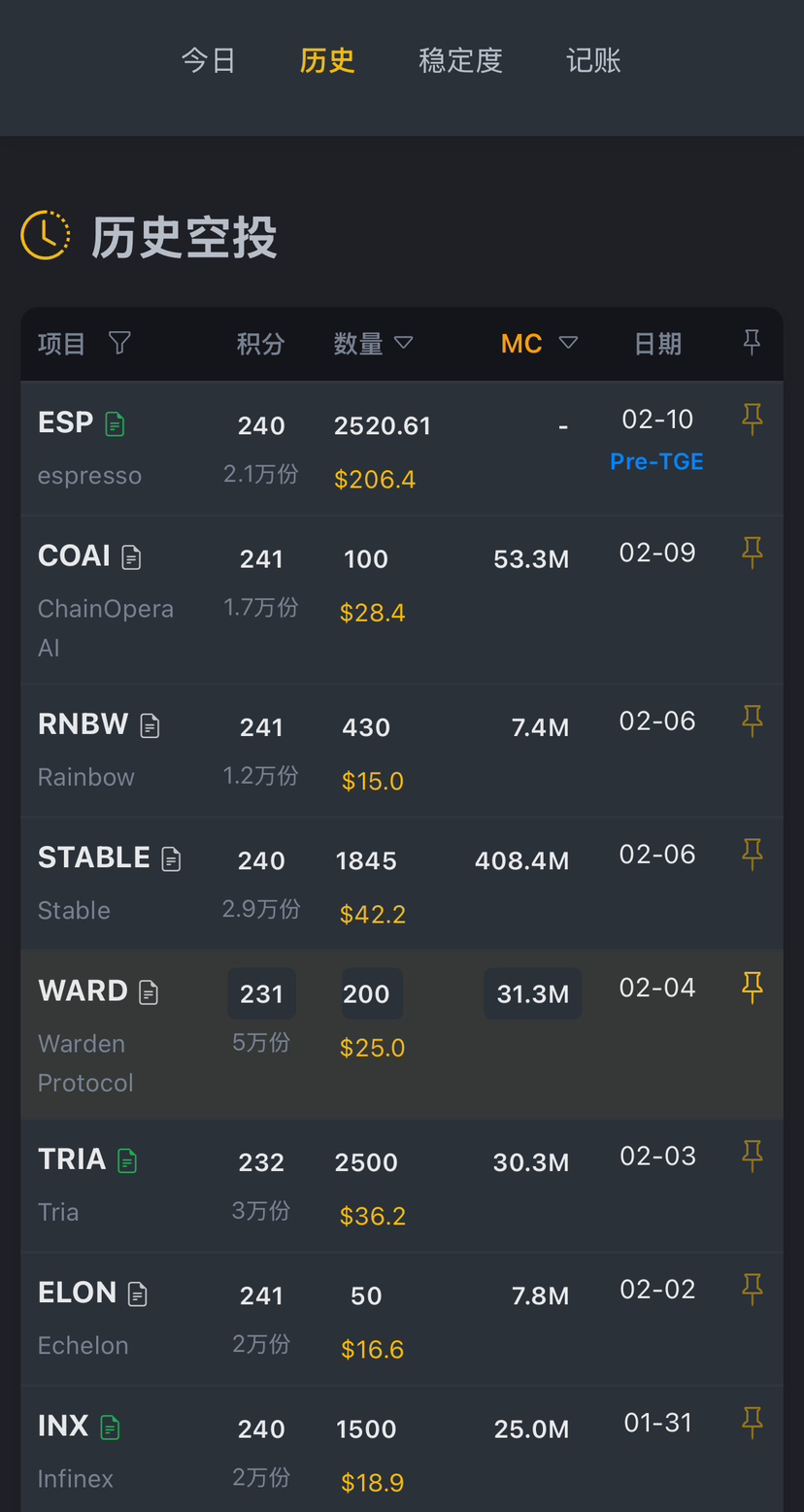
Task: Open the INX green document icon
Action: coord(111,1427)
